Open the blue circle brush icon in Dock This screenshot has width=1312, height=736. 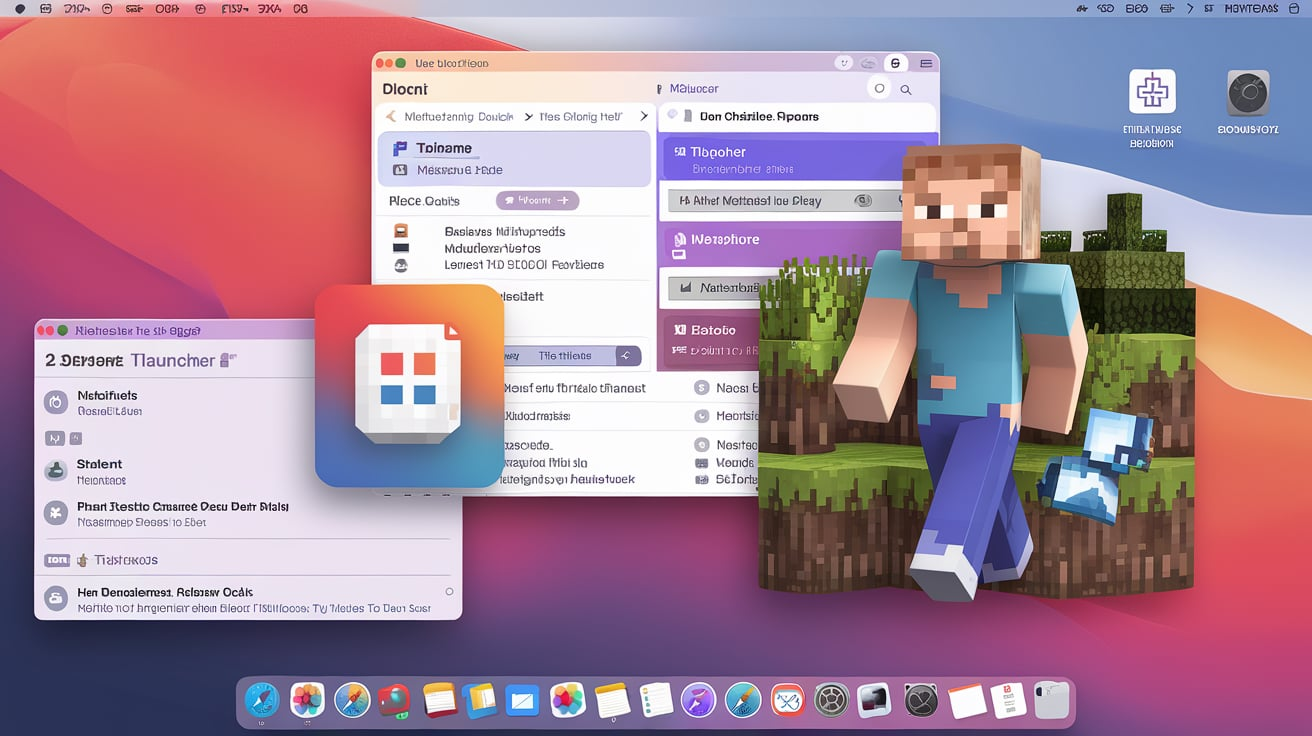click(743, 700)
